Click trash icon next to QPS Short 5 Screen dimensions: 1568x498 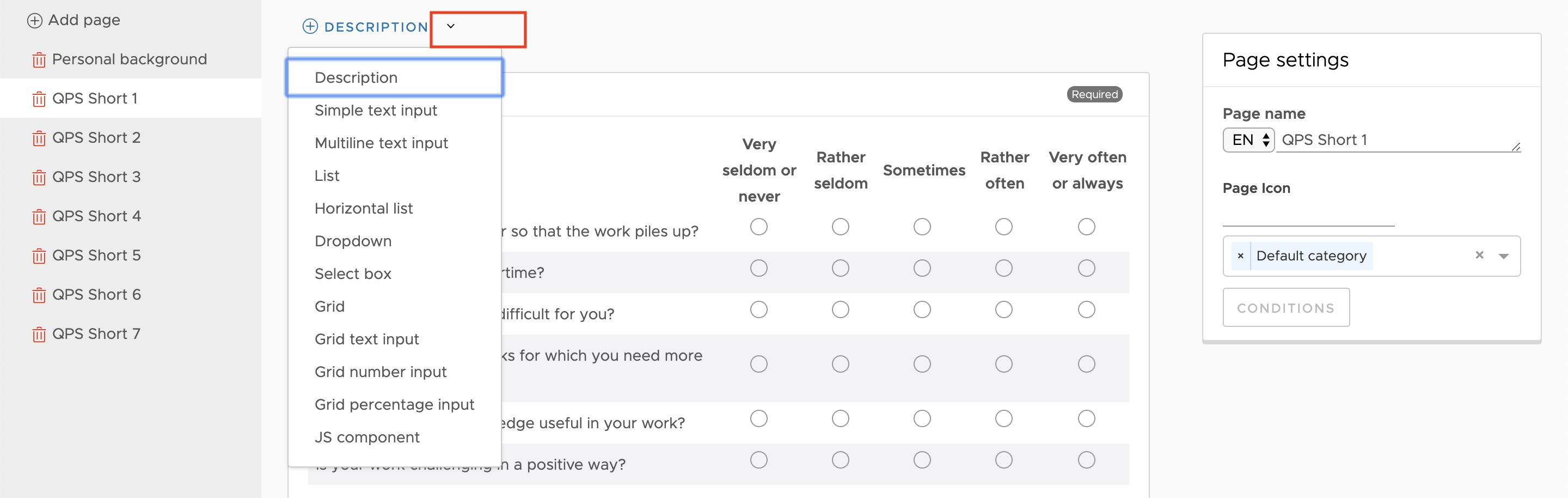pos(39,256)
